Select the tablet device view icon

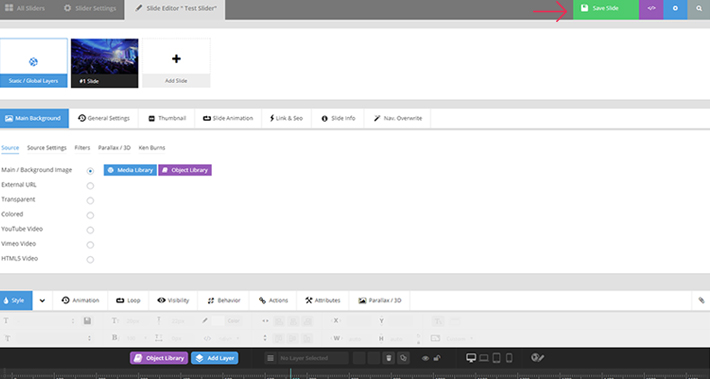pyautogui.click(x=496, y=358)
